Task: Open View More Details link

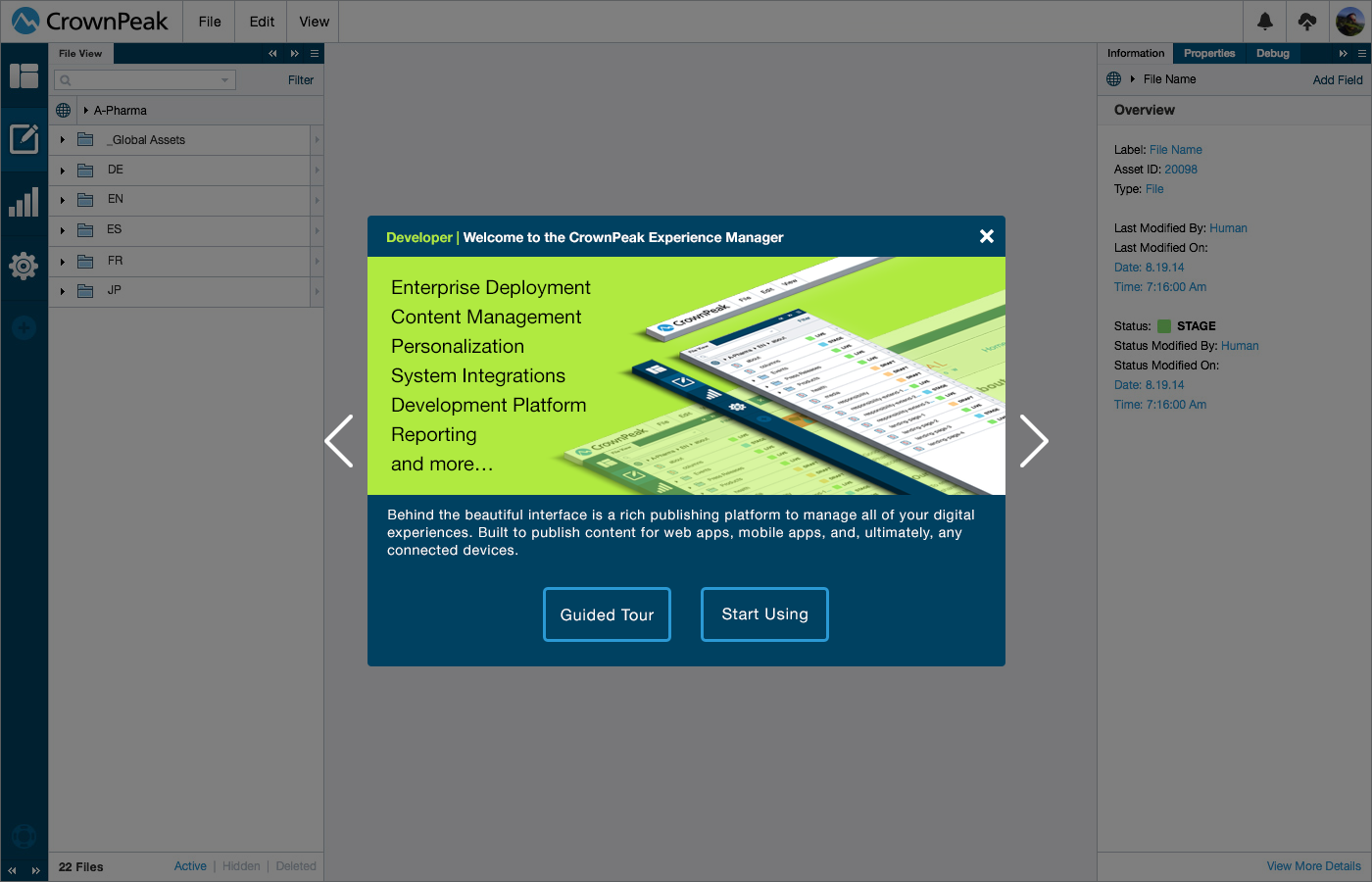Action: [x=1313, y=866]
